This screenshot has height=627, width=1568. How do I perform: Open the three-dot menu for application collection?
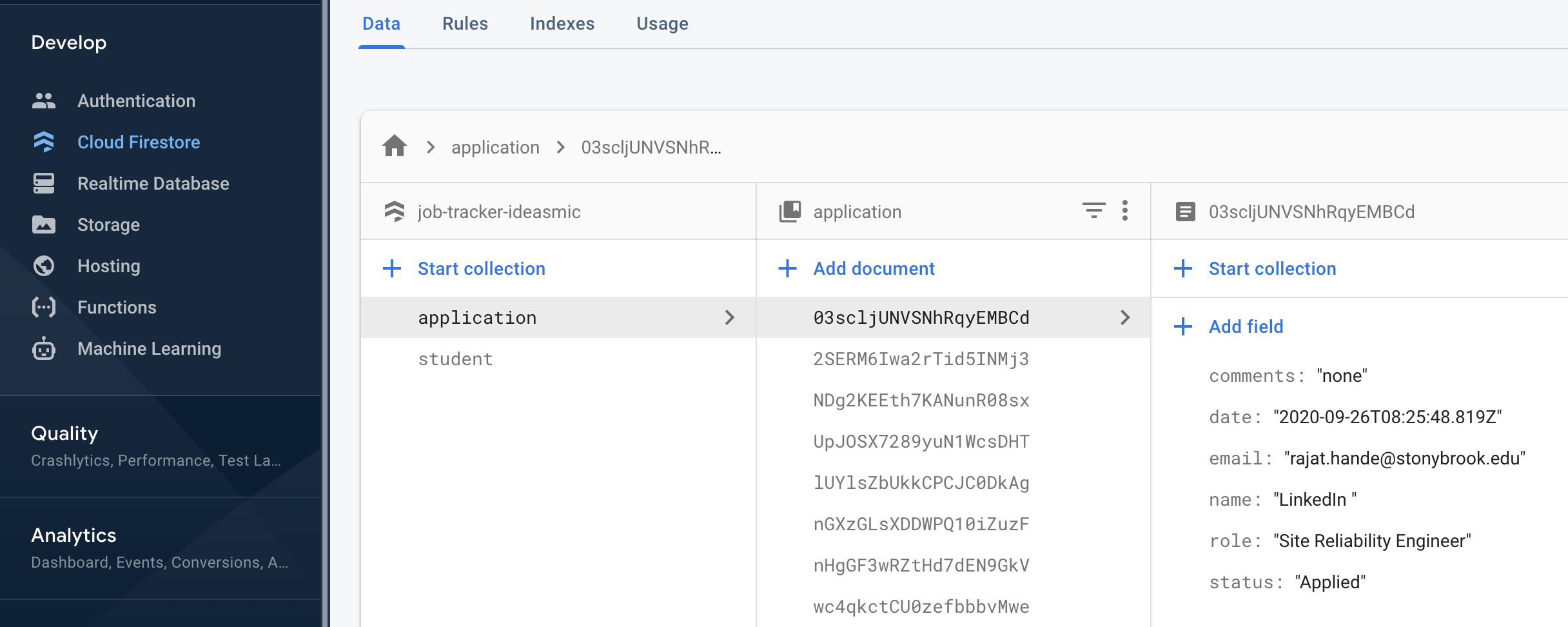pos(1125,211)
